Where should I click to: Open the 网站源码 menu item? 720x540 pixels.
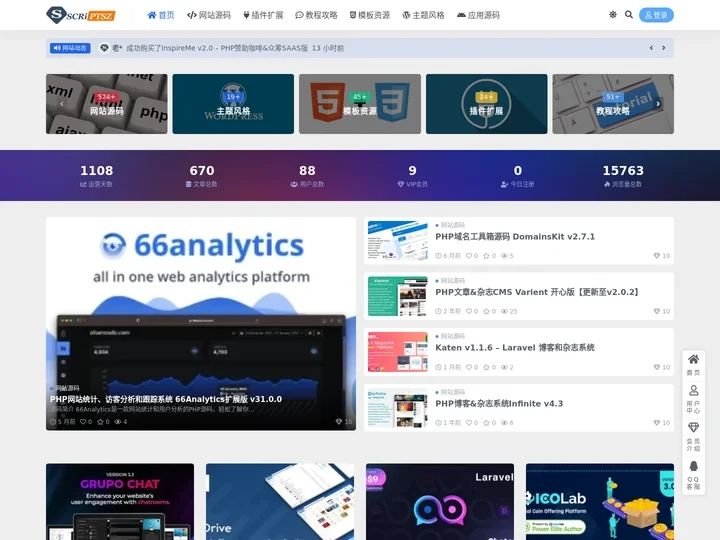[x=209, y=15]
